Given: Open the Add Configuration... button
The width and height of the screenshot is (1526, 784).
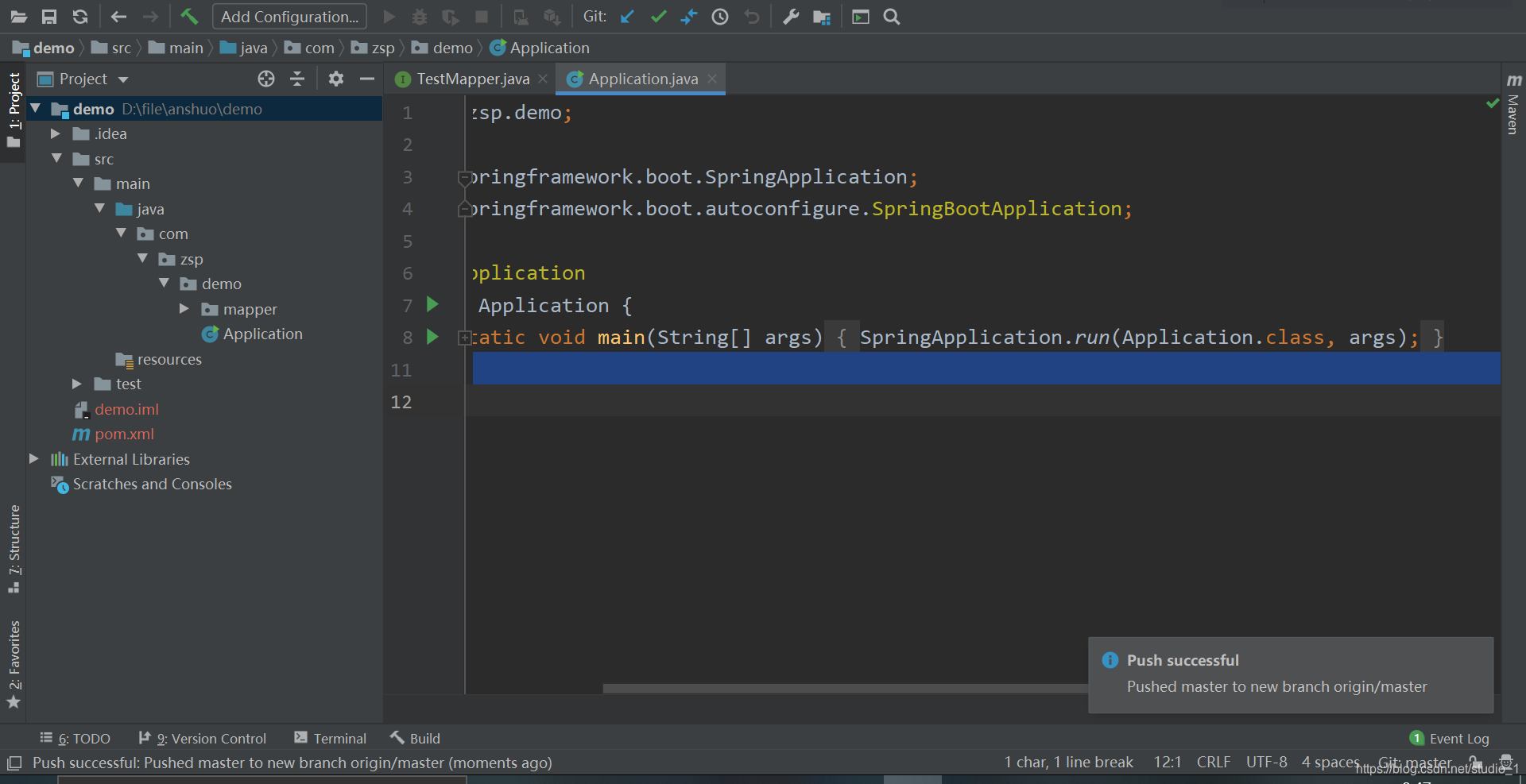Looking at the screenshot, I should tap(289, 17).
